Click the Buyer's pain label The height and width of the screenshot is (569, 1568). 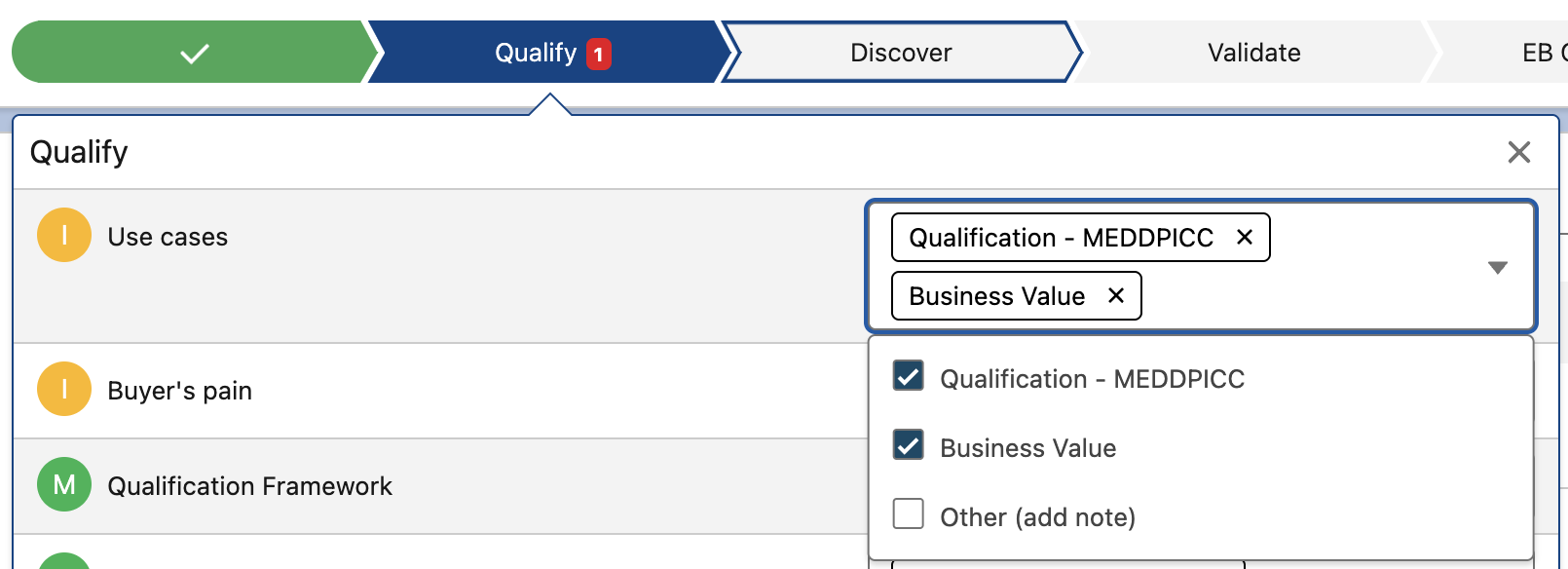click(x=179, y=391)
